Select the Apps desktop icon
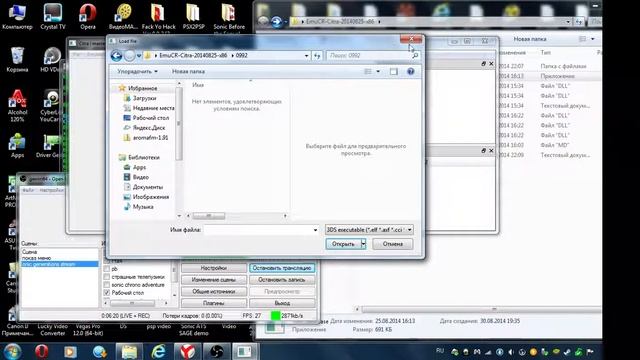Screen dimensions: 640x360 pyautogui.click(x=17, y=146)
